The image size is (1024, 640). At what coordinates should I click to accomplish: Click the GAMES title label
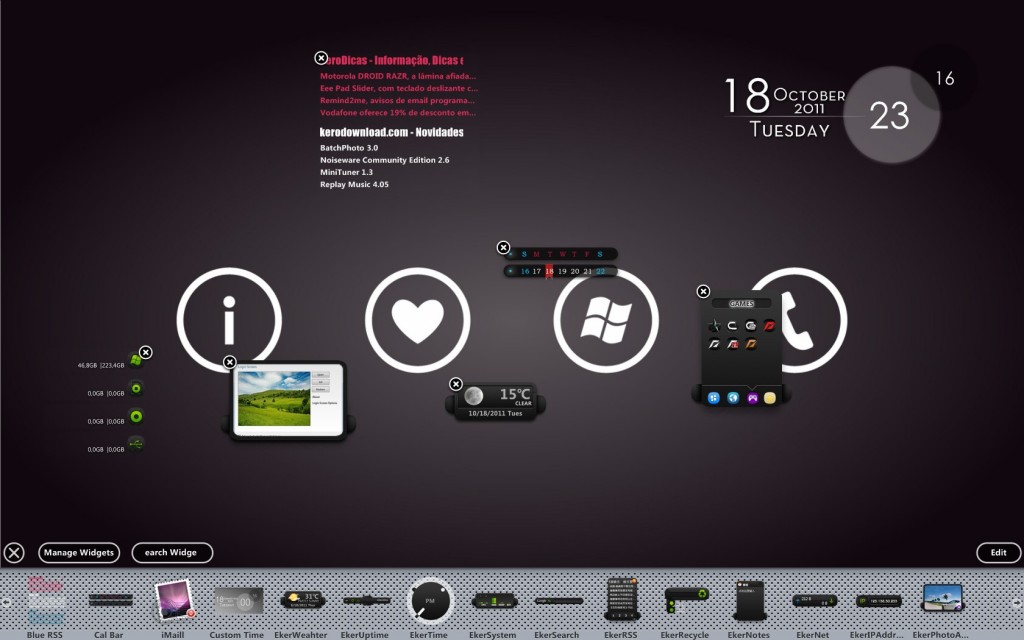coord(741,304)
